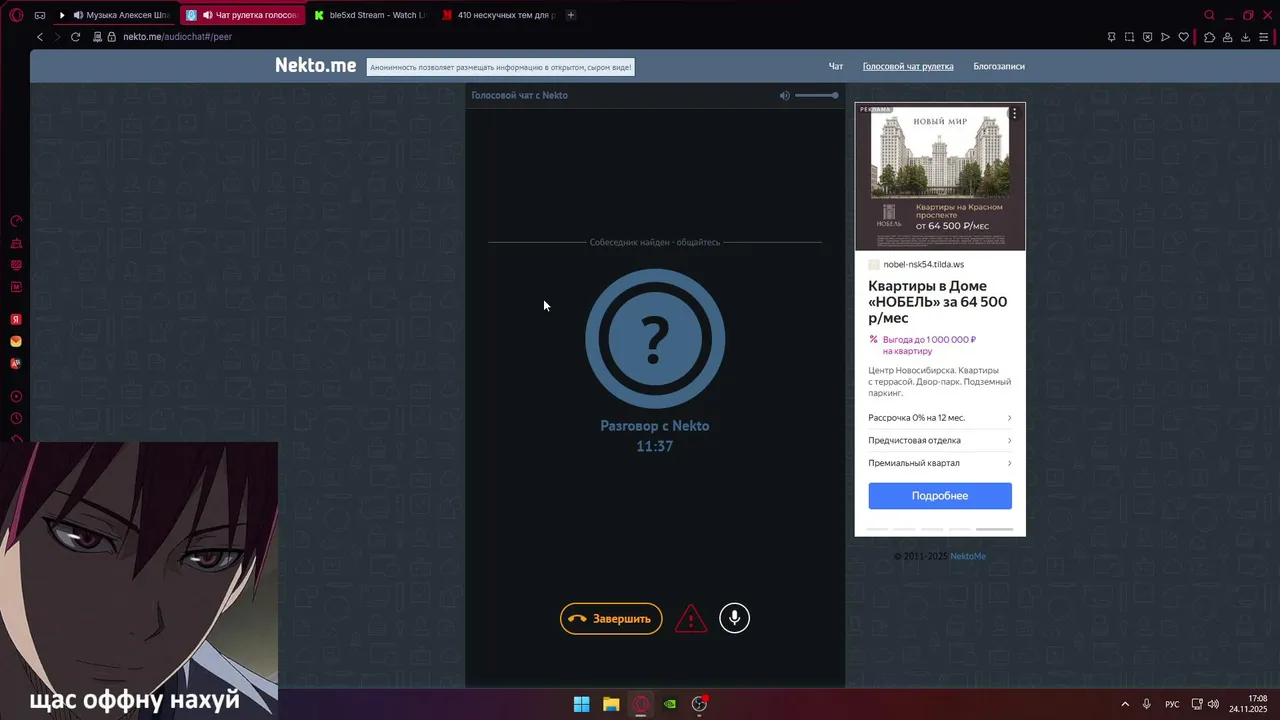Open the downloads icon

tap(1246, 37)
